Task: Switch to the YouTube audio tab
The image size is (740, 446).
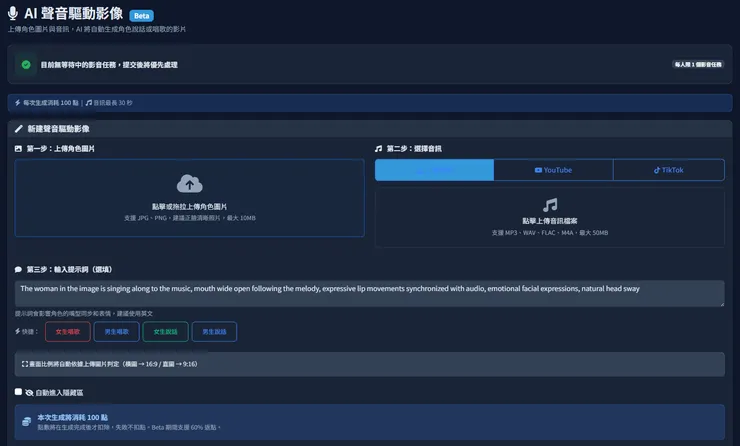Action: coord(553,170)
